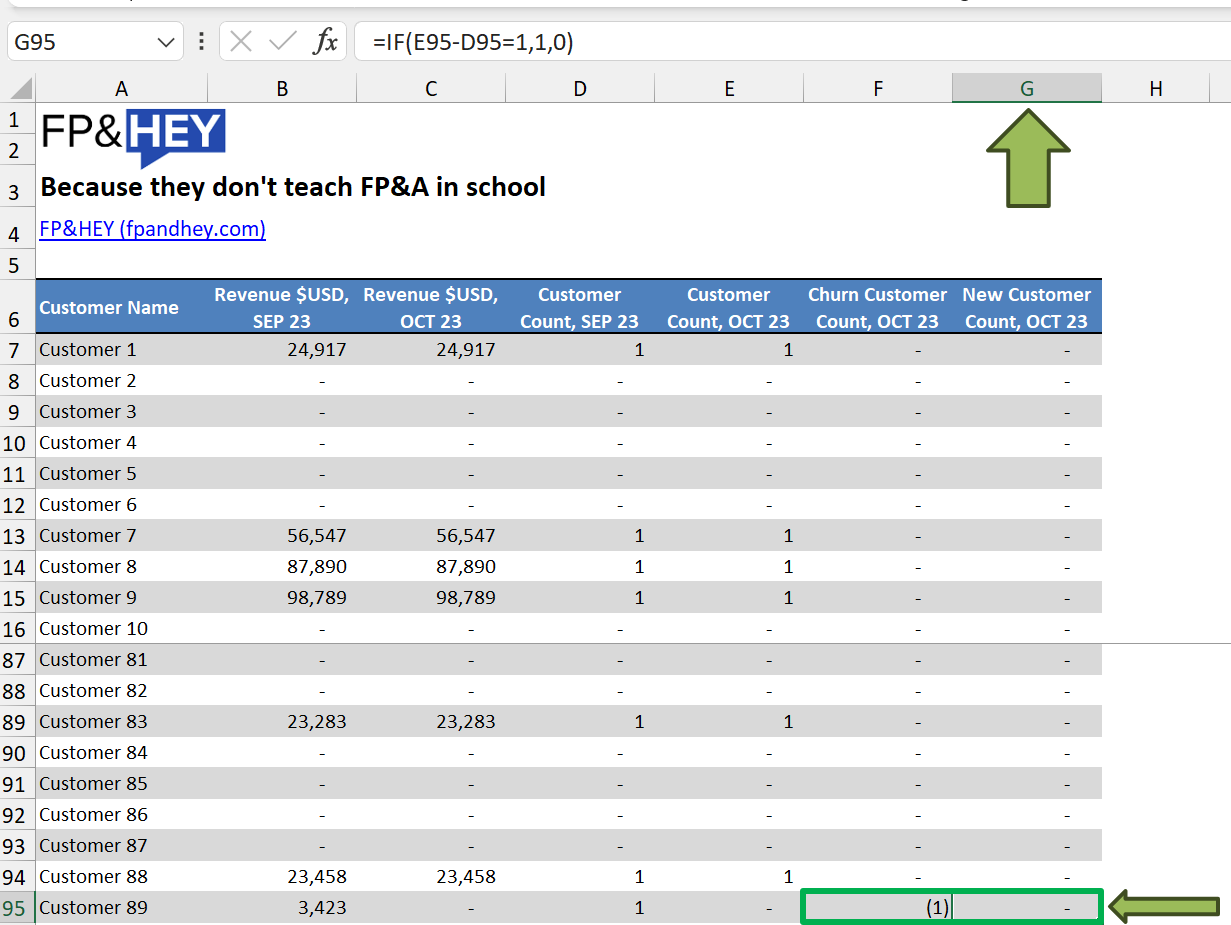The width and height of the screenshot is (1231, 925).
Task: Select the Customer Name header cell
Action: 110,307
